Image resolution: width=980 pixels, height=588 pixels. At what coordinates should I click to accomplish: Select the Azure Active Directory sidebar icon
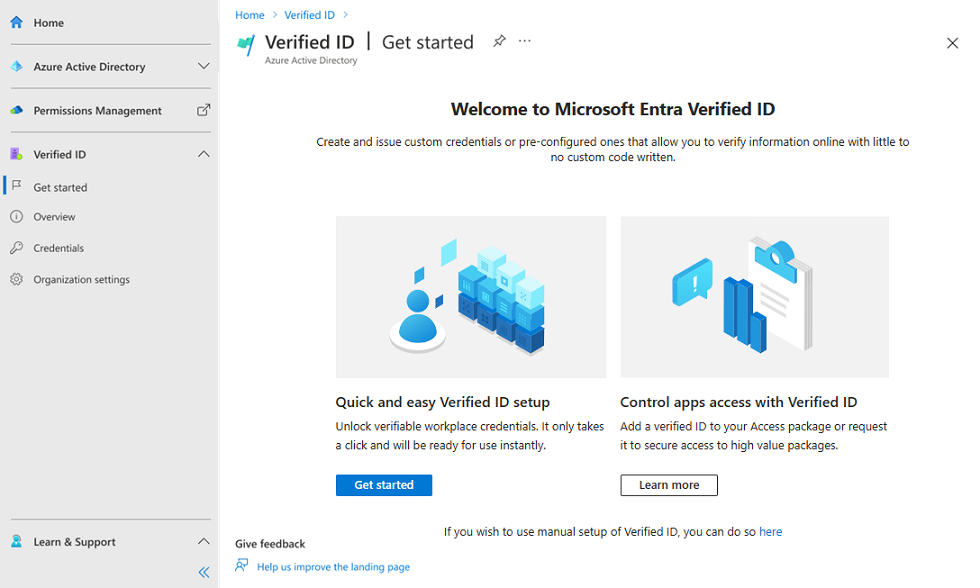[14, 66]
